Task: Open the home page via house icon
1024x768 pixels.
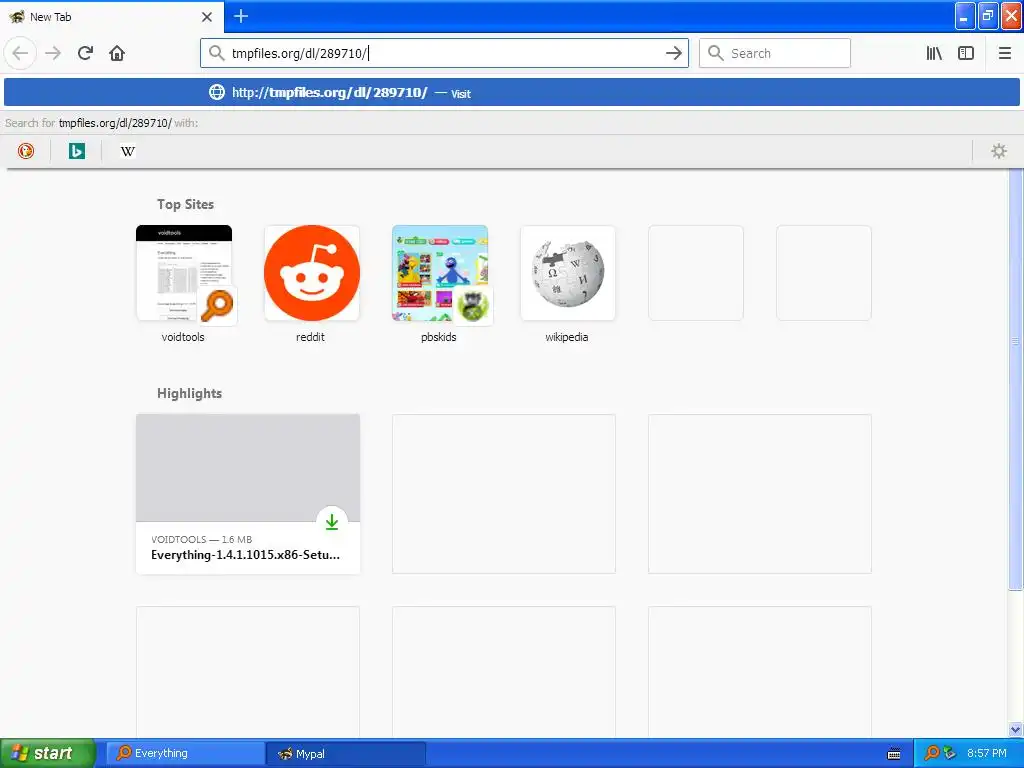Action: tap(117, 53)
